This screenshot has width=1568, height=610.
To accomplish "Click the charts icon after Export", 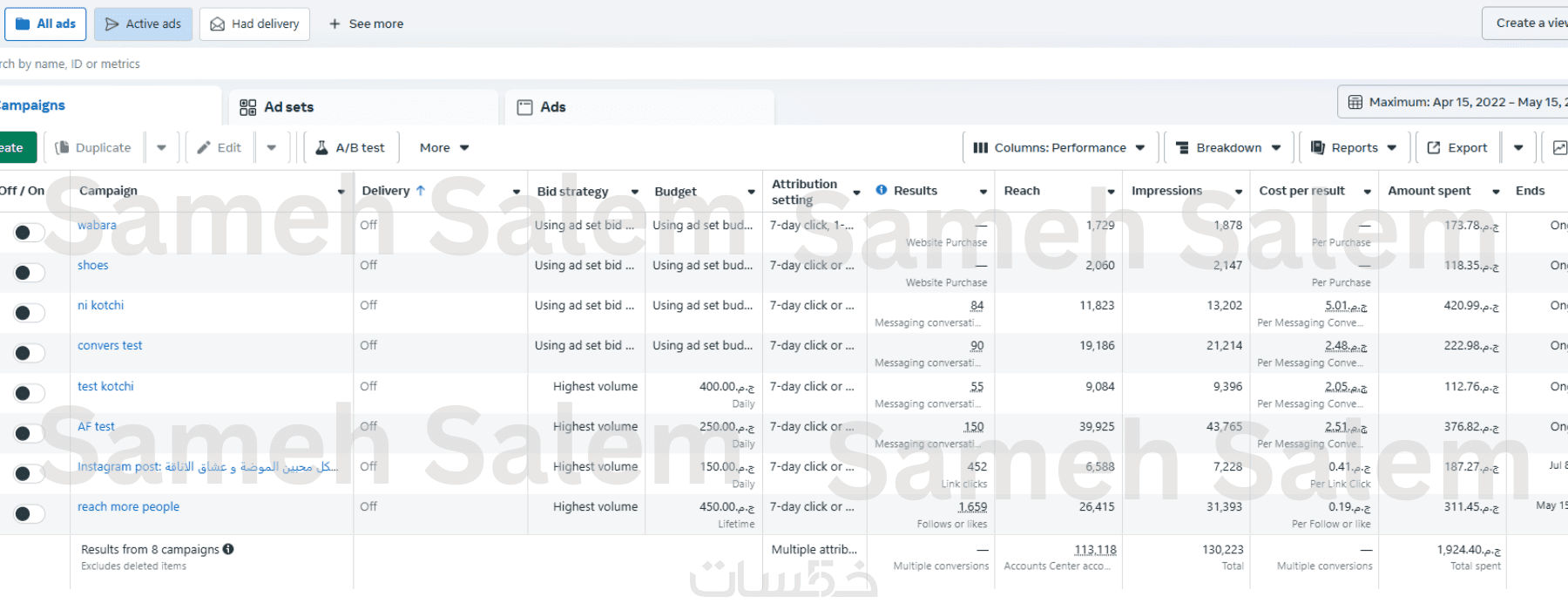I will coord(1559,147).
